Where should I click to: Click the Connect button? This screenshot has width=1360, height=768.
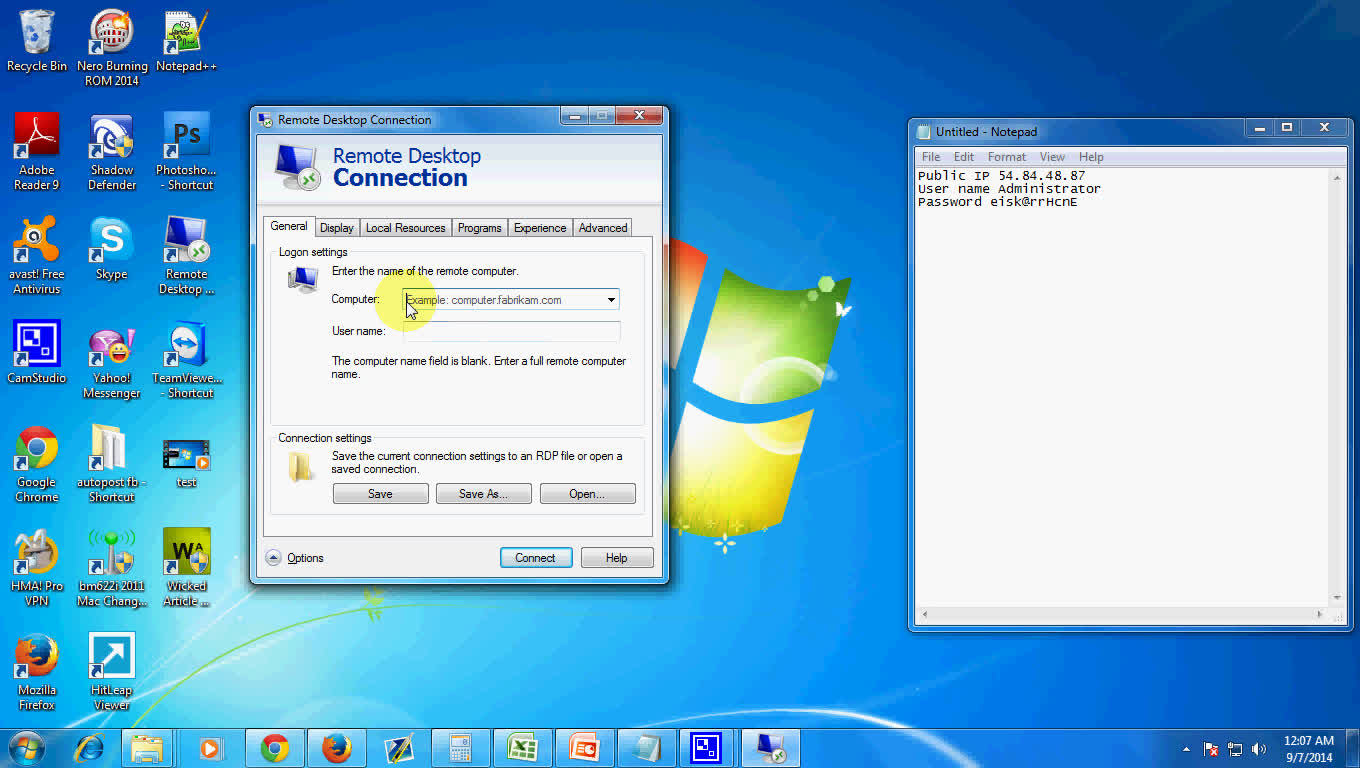pos(535,558)
